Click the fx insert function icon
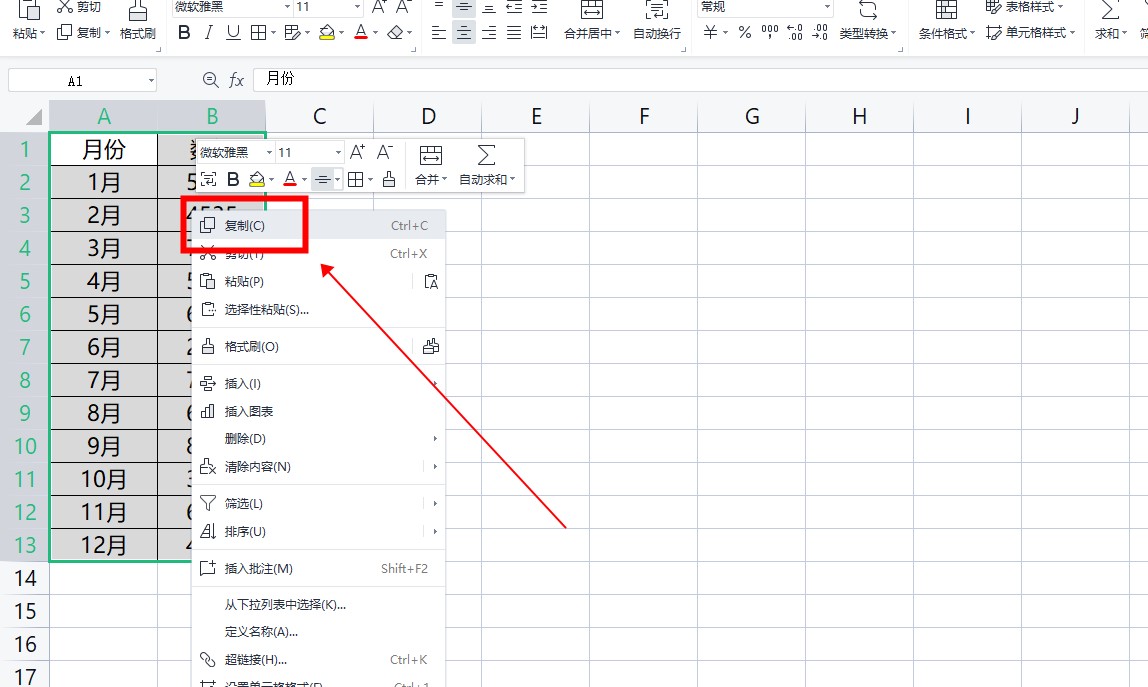1148x687 pixels. [x=237, y=80]
